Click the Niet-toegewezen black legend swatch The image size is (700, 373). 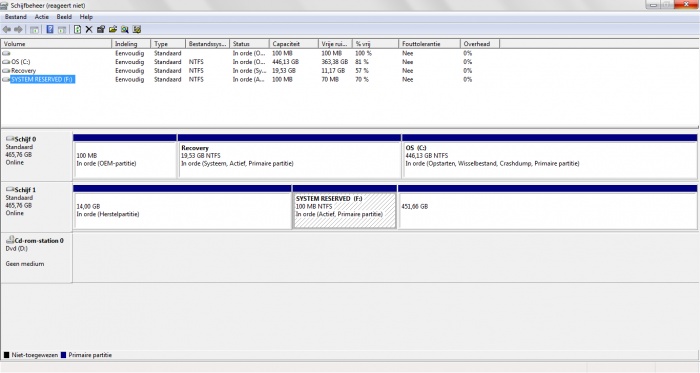pyautogui.click(x=6, y=355)
